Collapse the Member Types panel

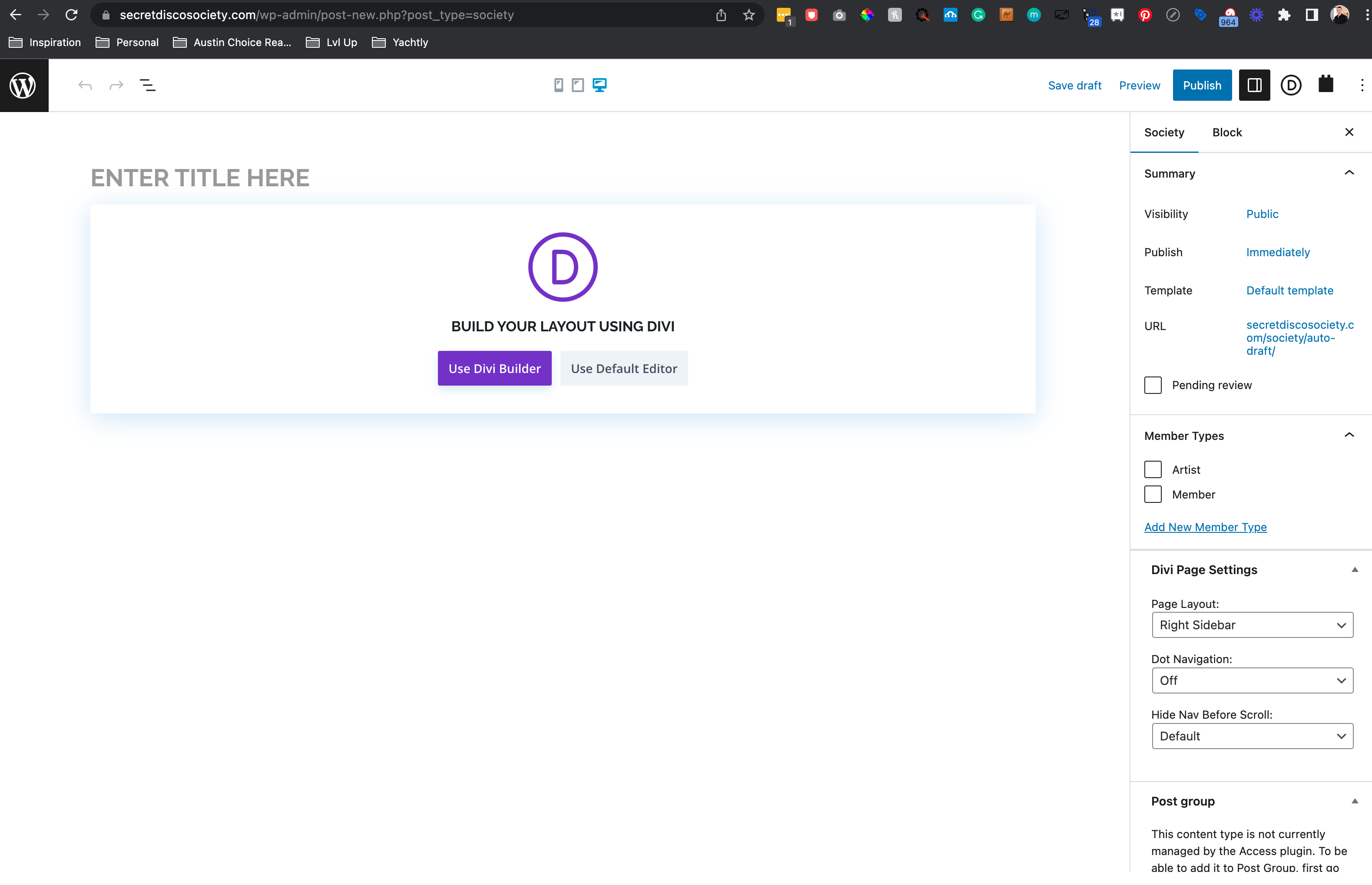point(1349,435)
